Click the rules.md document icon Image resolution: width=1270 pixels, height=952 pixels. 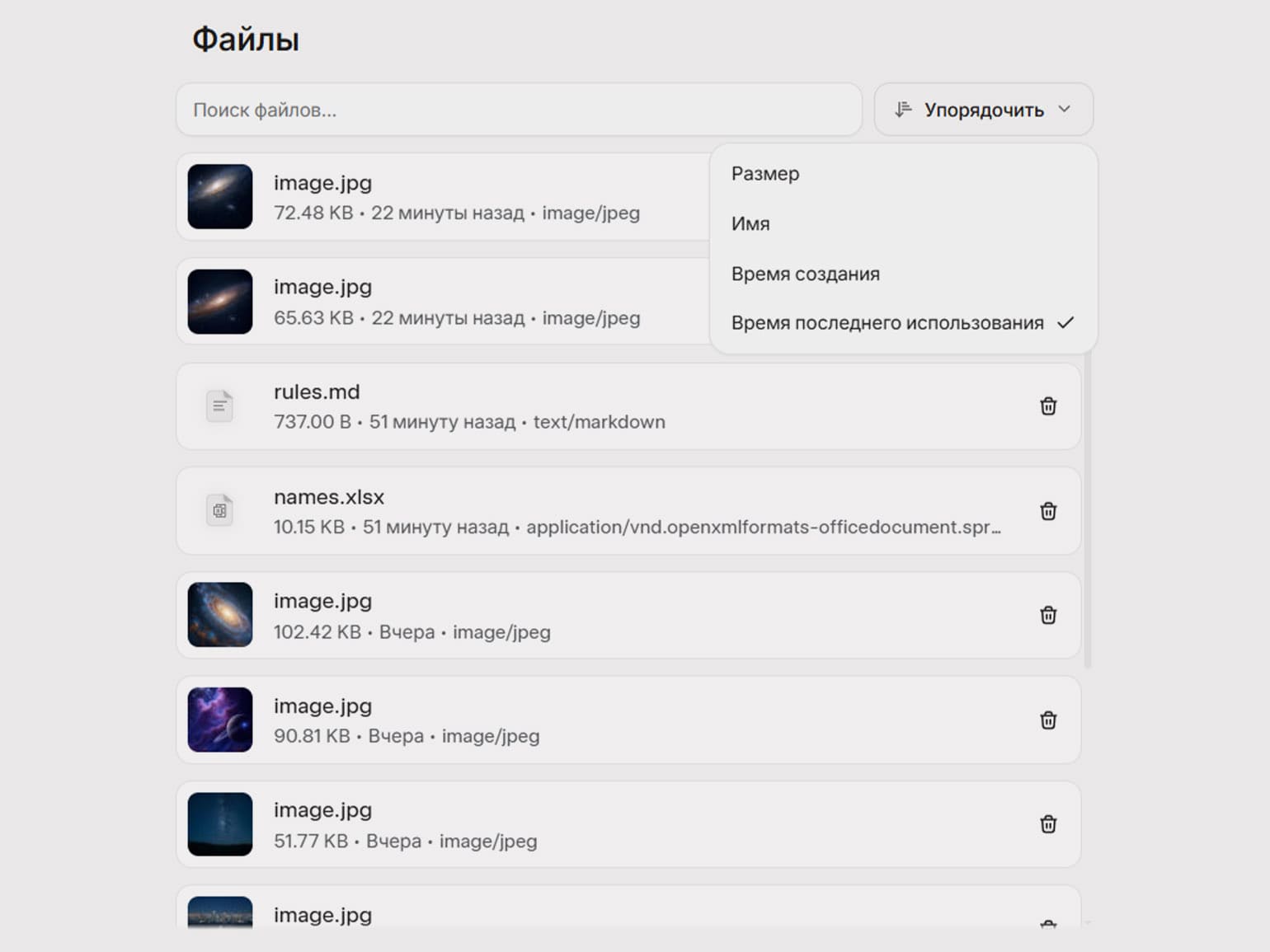(x=219, y=406)
